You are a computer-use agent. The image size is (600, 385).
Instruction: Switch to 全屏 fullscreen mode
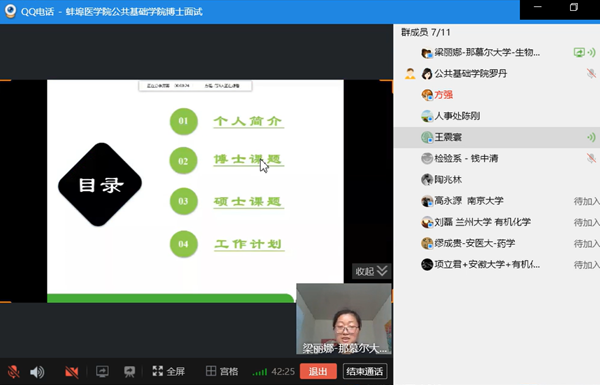point(168,371)
